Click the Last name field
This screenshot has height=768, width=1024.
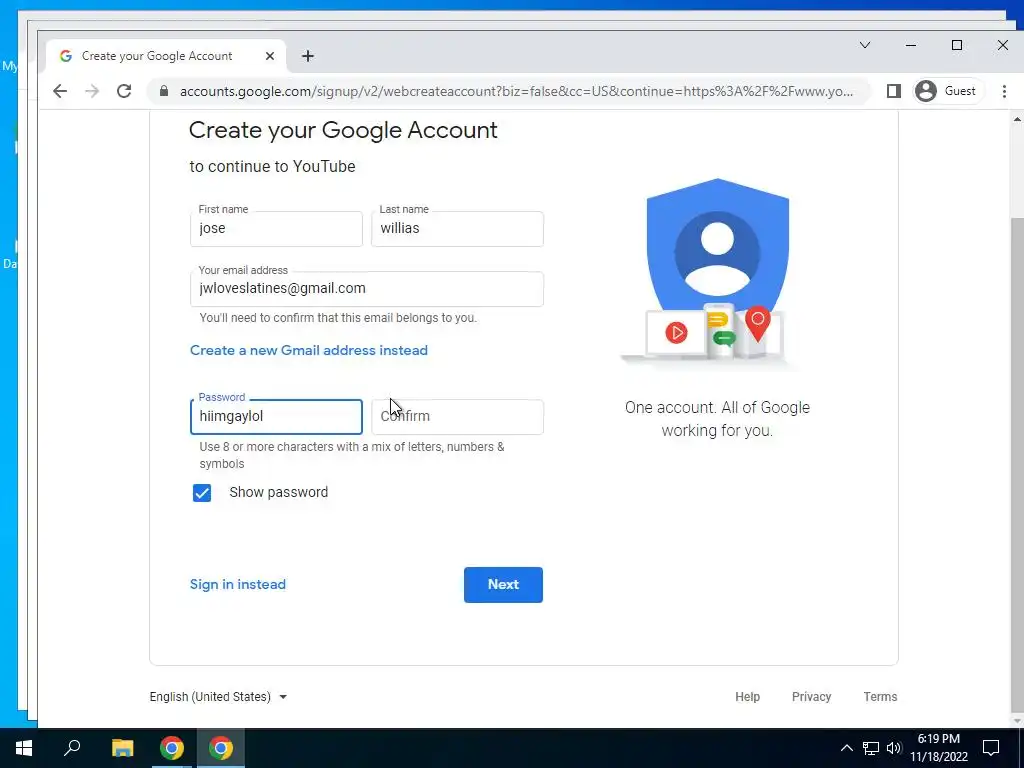tap(457, 229)
